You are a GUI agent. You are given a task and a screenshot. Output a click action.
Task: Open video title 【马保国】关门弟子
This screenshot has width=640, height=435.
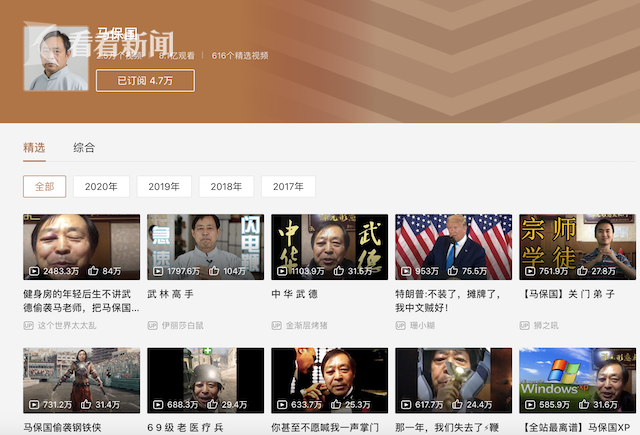click(569, 294)
